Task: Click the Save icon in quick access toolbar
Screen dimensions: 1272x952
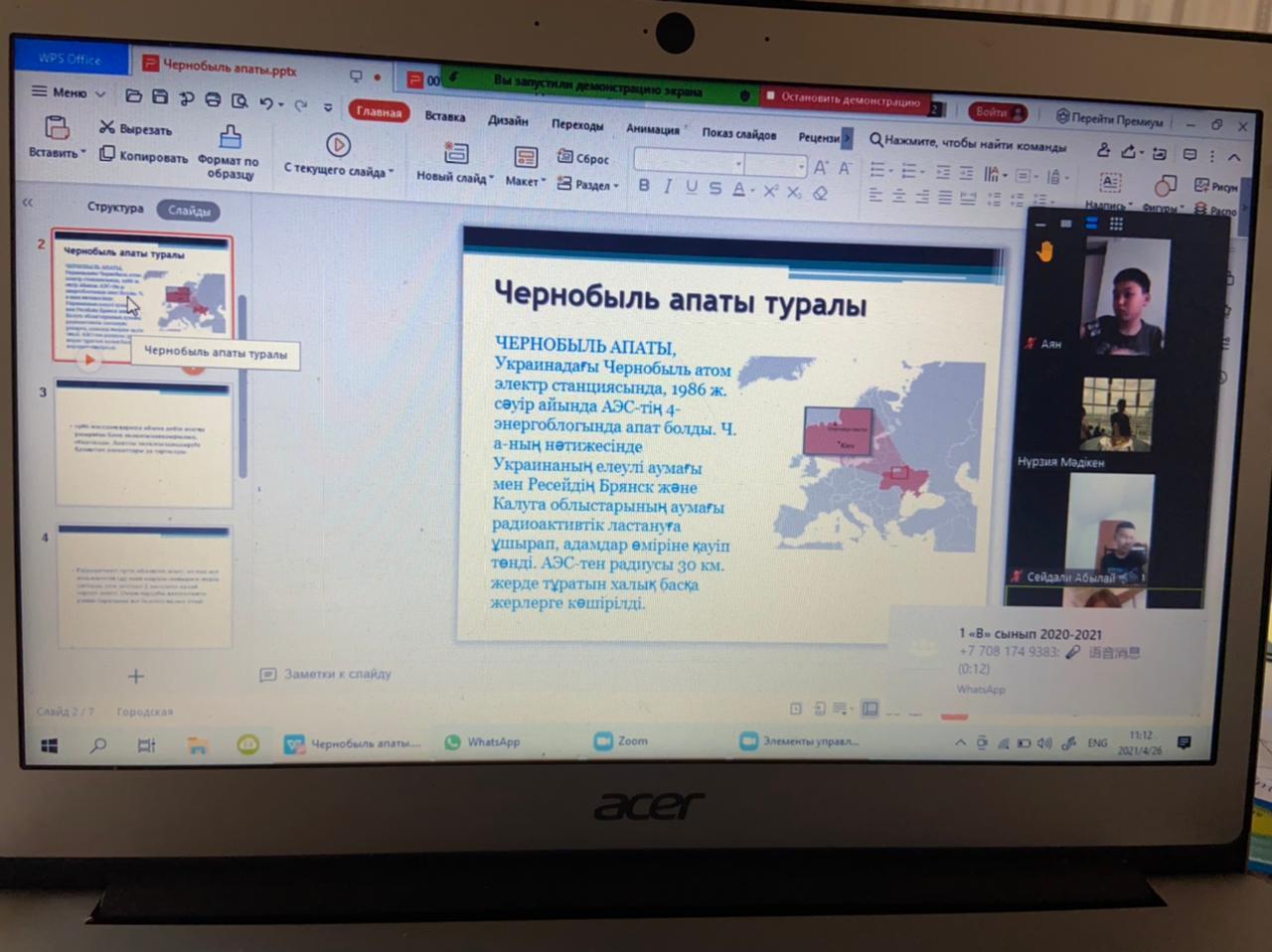Action: pyautogui.click(x=159, y=97)
